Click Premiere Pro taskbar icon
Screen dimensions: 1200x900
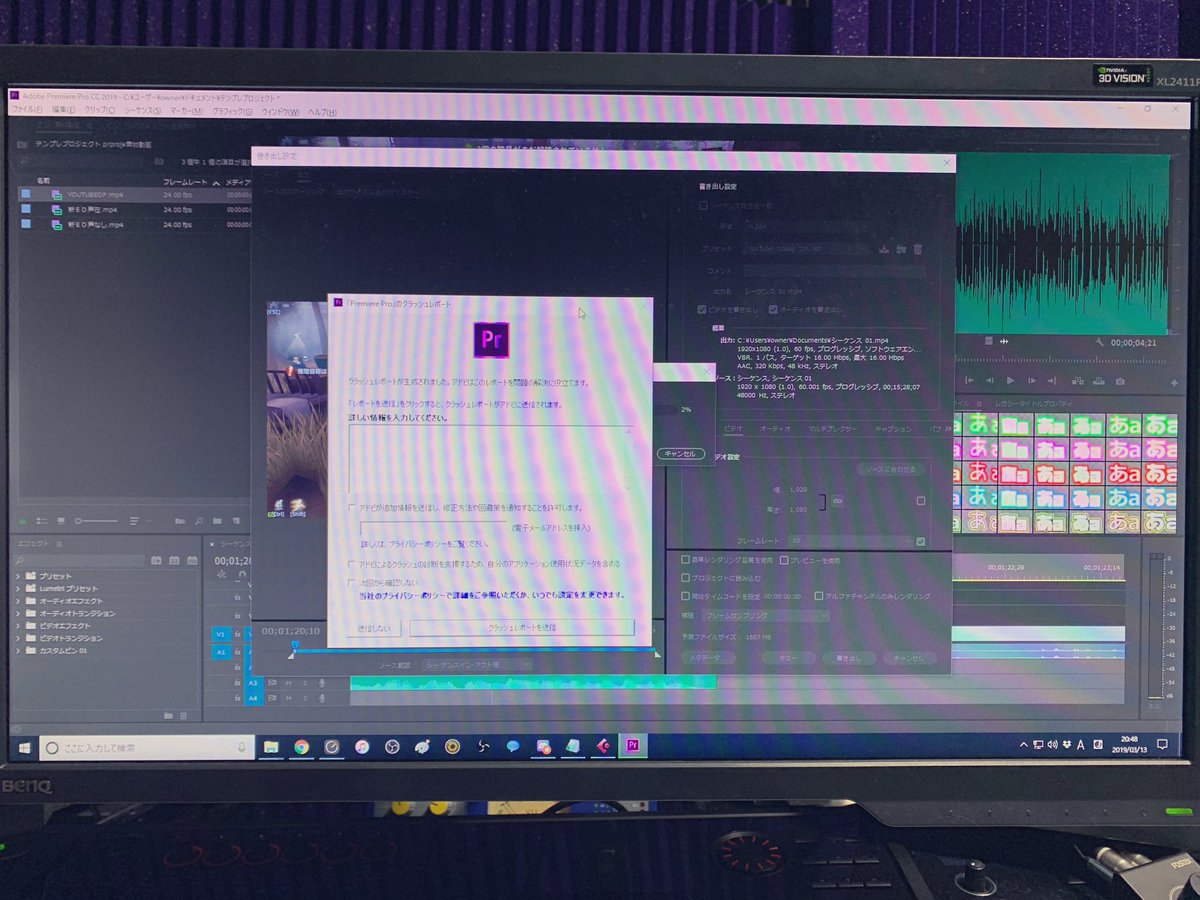click(632, 745)
